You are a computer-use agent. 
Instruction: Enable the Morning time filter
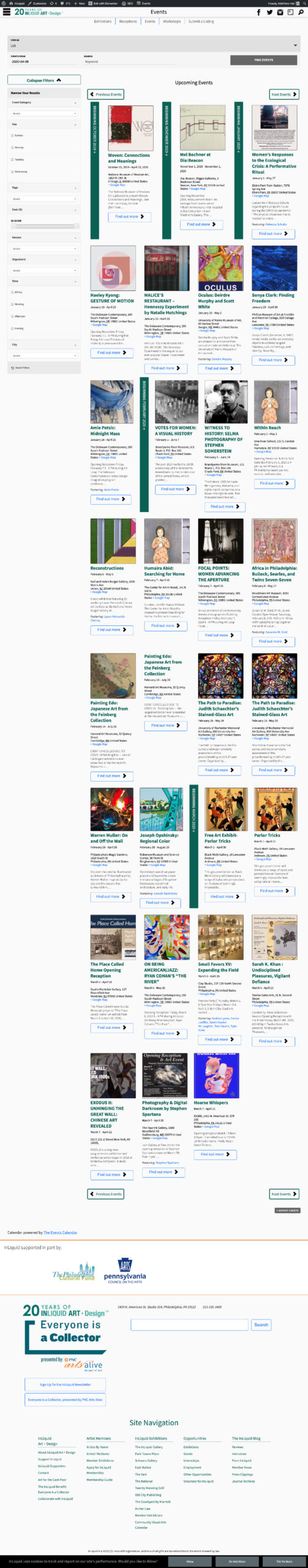[x=12, y=304]
